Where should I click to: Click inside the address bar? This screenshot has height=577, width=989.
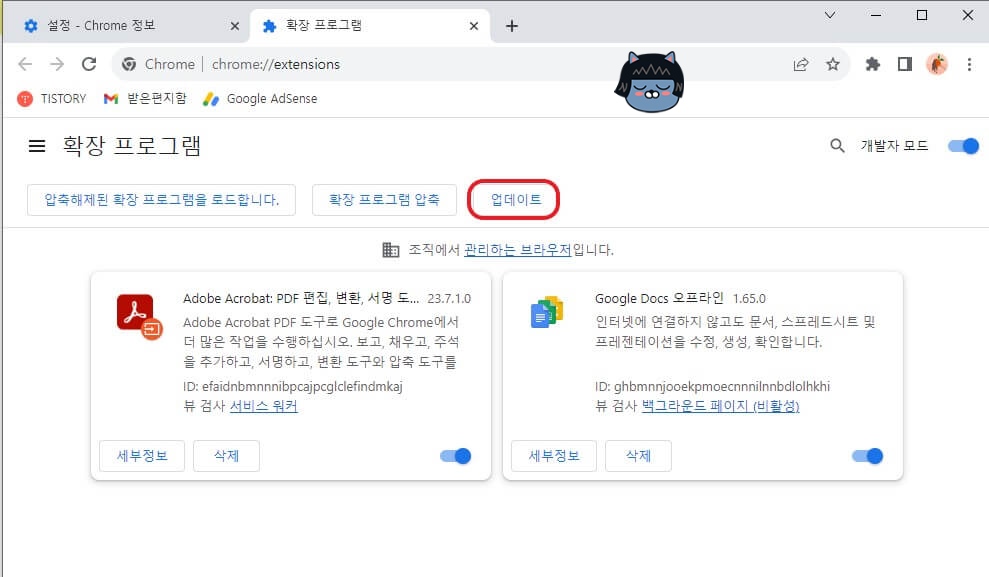point(400,63)
